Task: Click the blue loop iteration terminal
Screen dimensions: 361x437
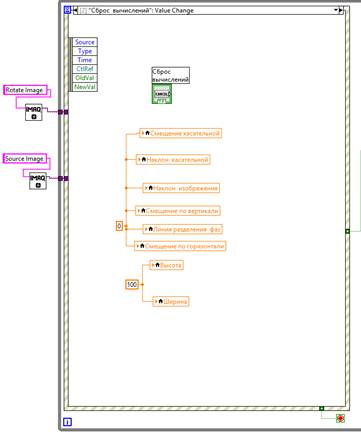Action: (67, 422)
